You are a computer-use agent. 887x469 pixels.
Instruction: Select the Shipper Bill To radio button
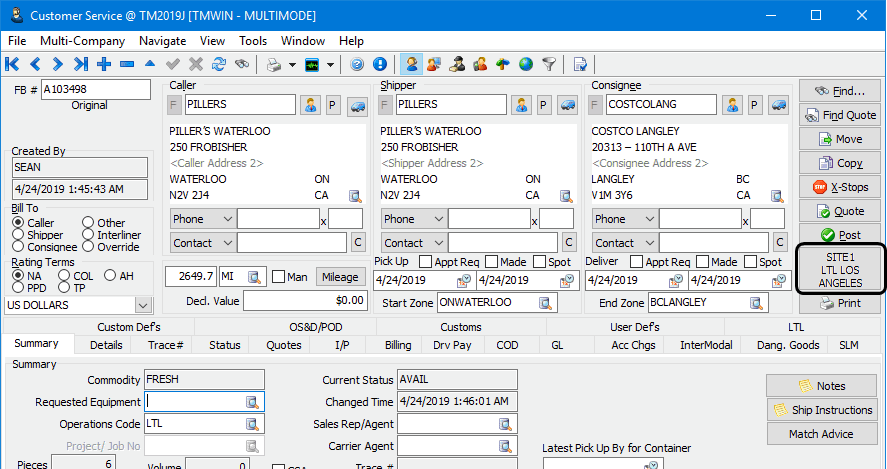18,235
